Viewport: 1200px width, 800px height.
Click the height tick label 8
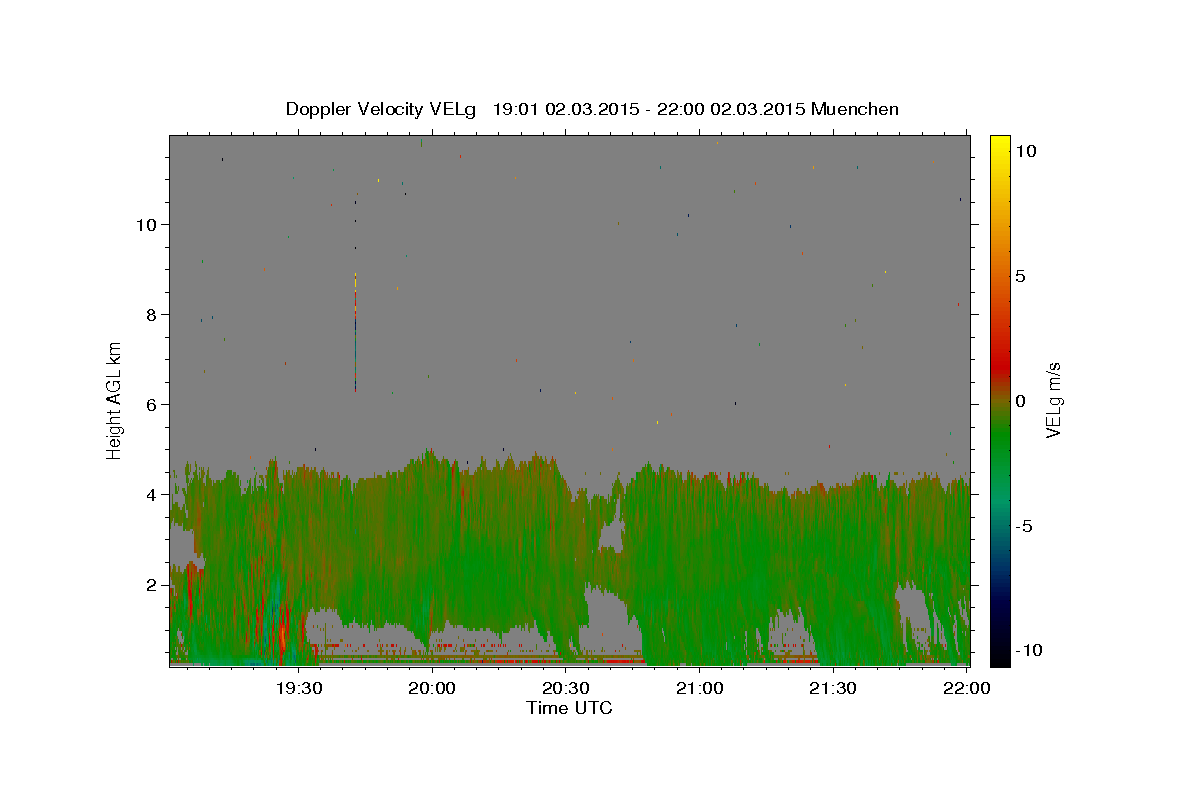tap(152, 314)
